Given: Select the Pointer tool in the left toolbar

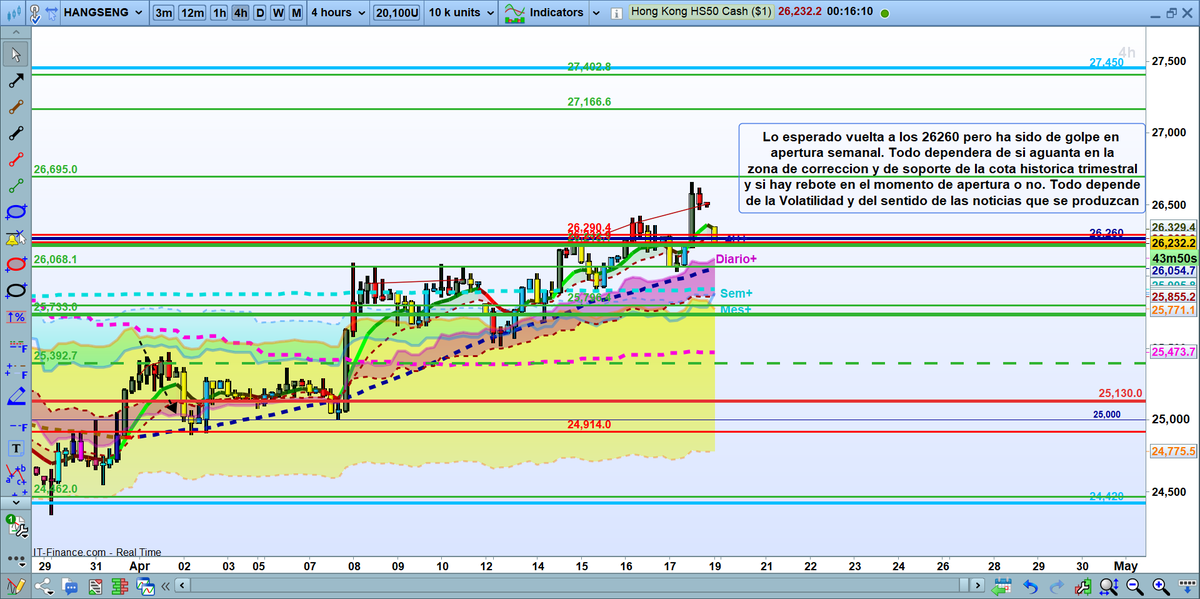Looking at the screenshot, I should point(16,55).
